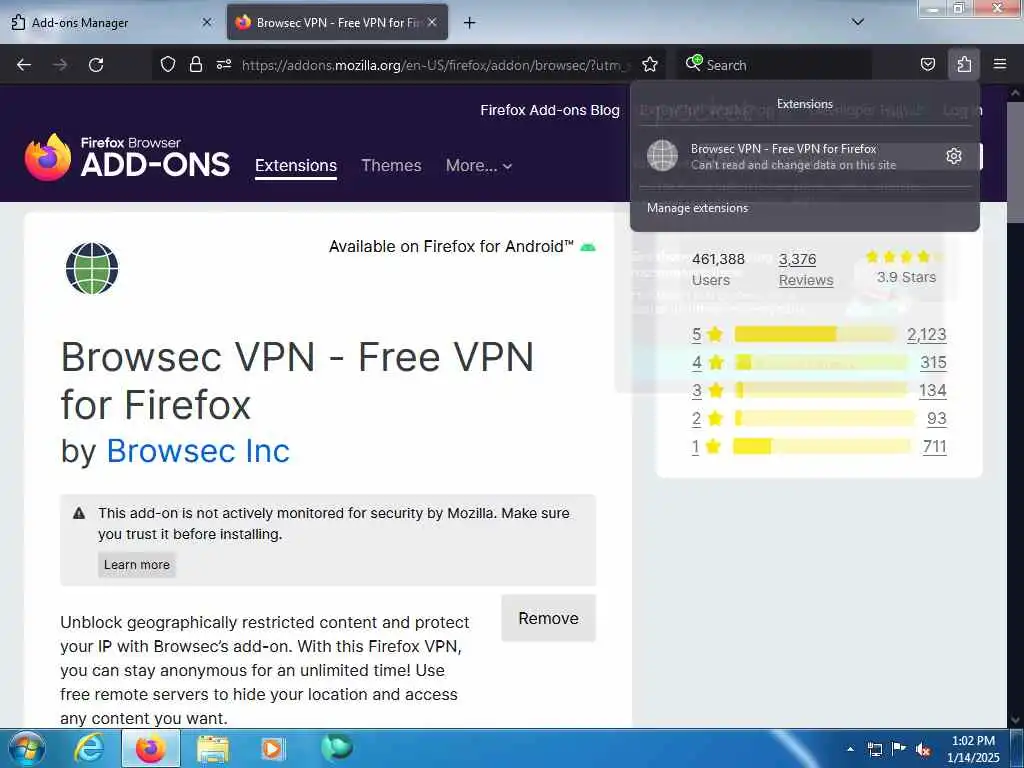Screen dimensions: 1024x768
Task: Open Windows Explorer folder from taskbar
Action: click(x=213, y=749)
